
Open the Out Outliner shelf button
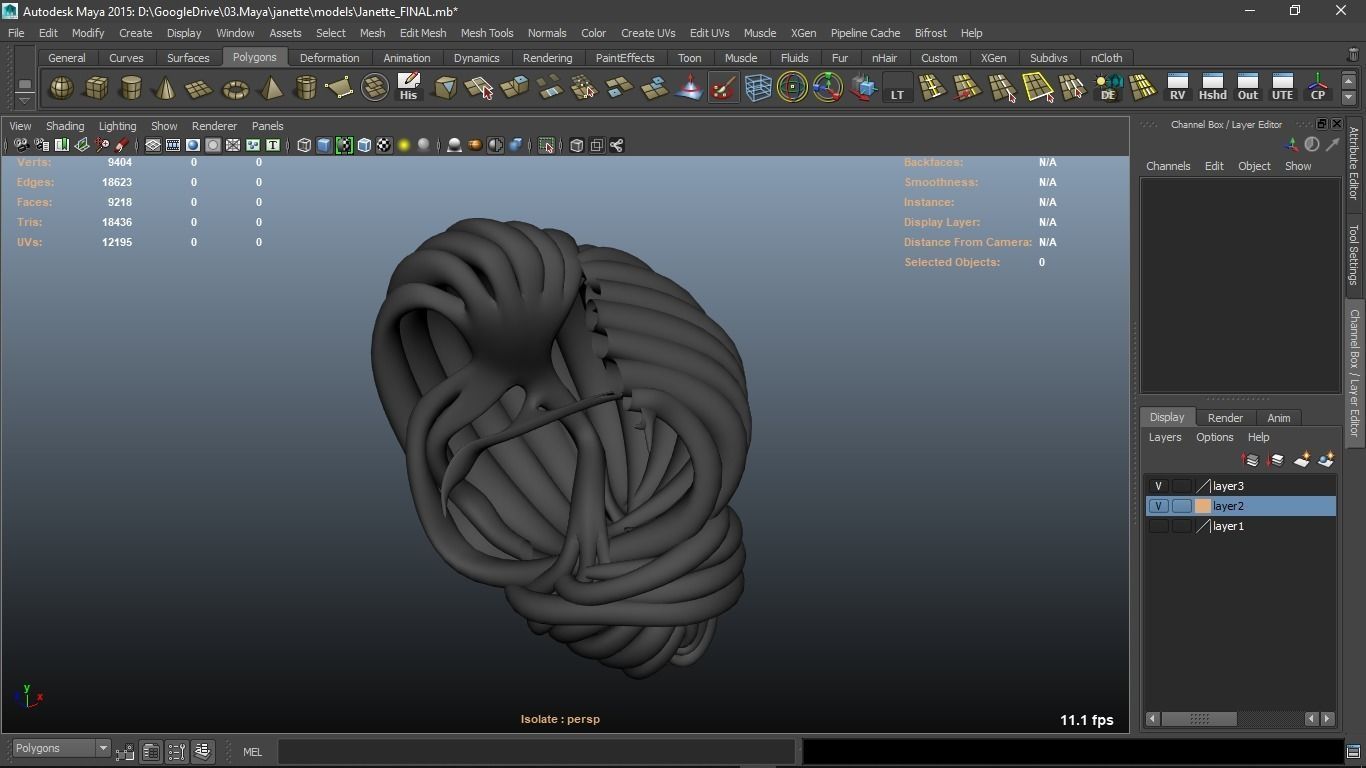(1248, 88)
